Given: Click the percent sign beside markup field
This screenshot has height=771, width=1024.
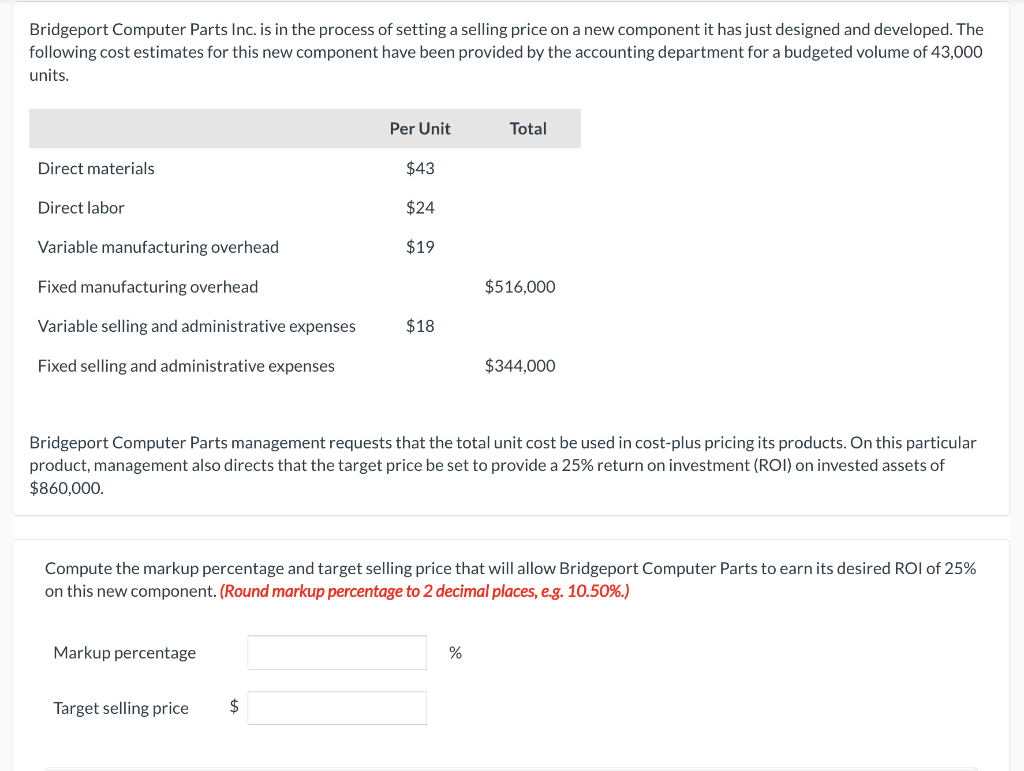Looking at the screenshot, I should 455,653.
